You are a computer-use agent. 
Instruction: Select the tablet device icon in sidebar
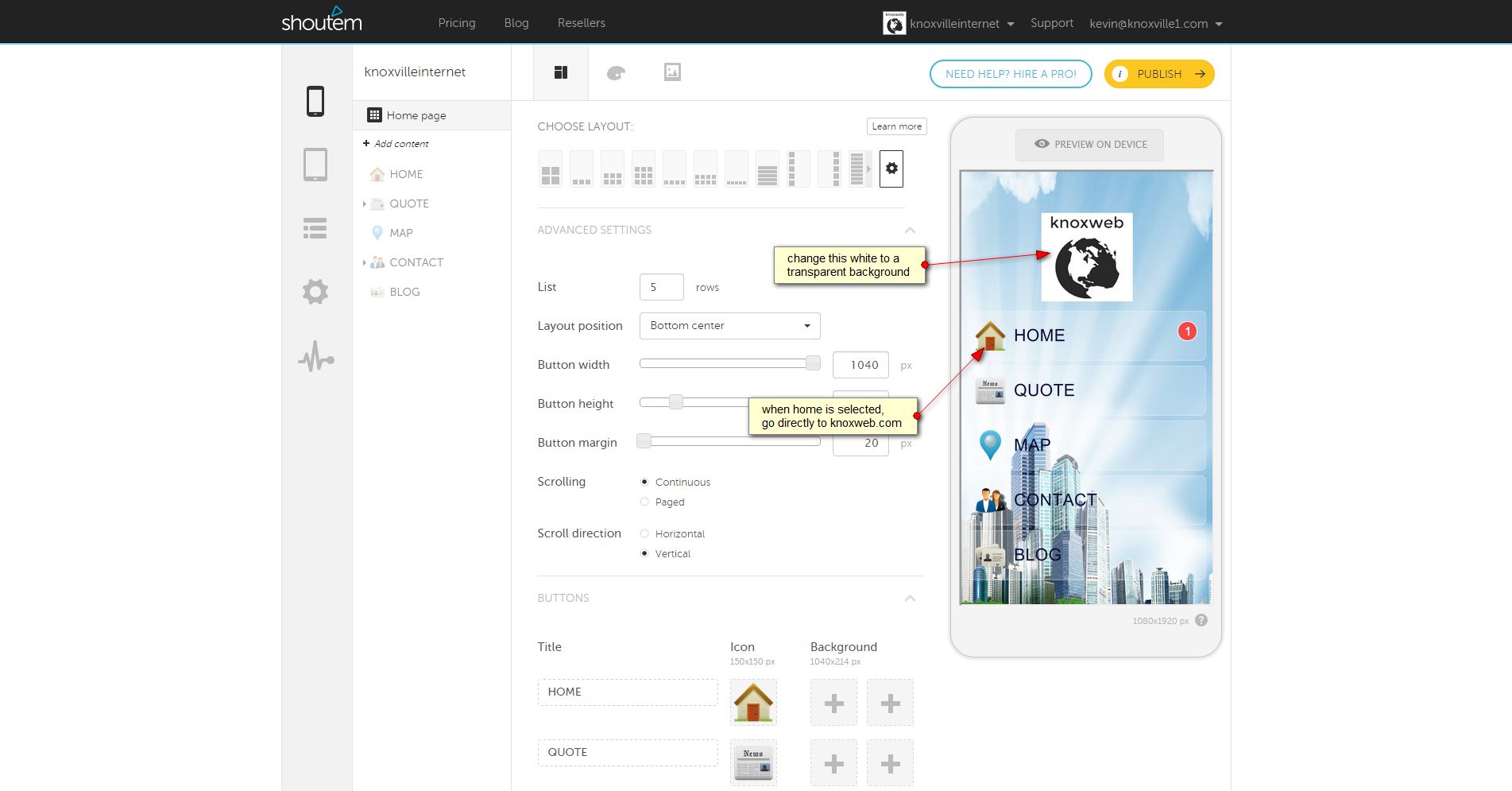click(315, 165)
